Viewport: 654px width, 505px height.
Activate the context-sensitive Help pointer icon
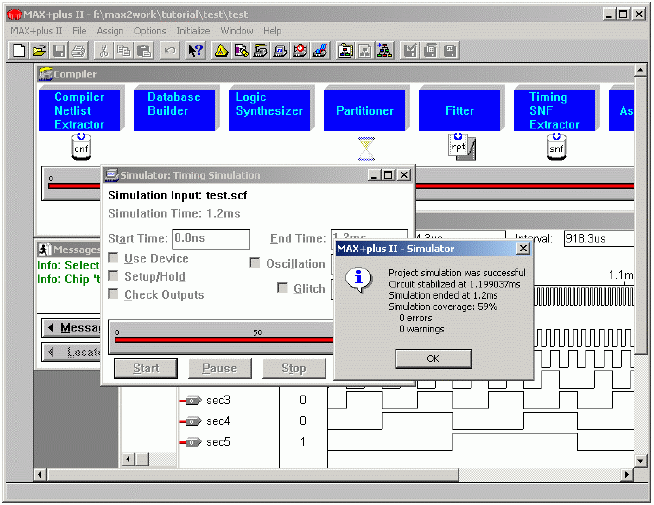pyautogui.click(x=195, y=51)
